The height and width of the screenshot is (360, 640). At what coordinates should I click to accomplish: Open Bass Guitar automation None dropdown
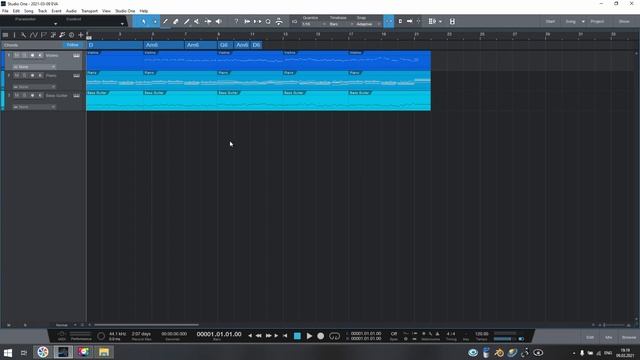(x=34, y=107)
